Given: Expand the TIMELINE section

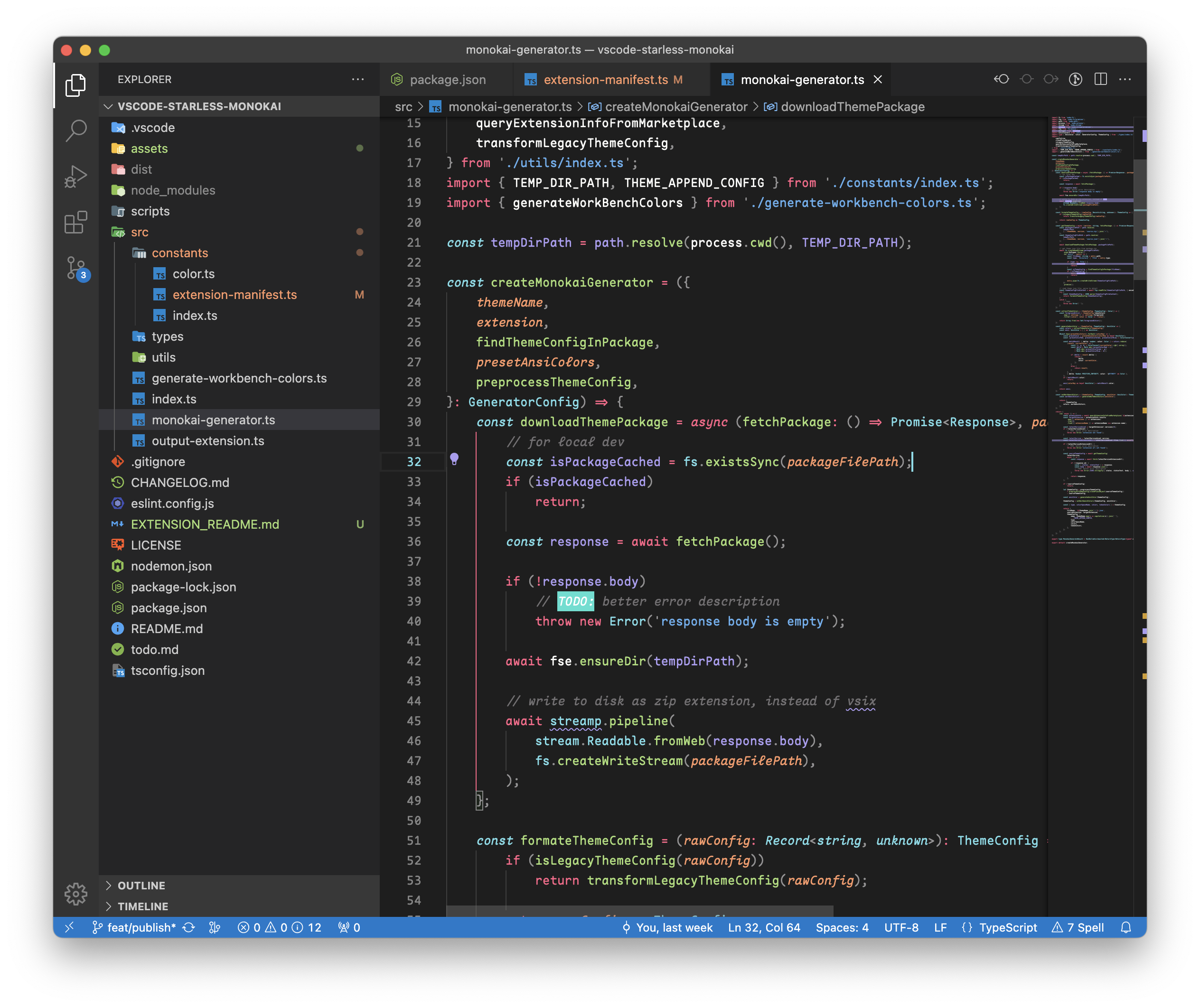Looking at the screenshot, I should 142,906.
